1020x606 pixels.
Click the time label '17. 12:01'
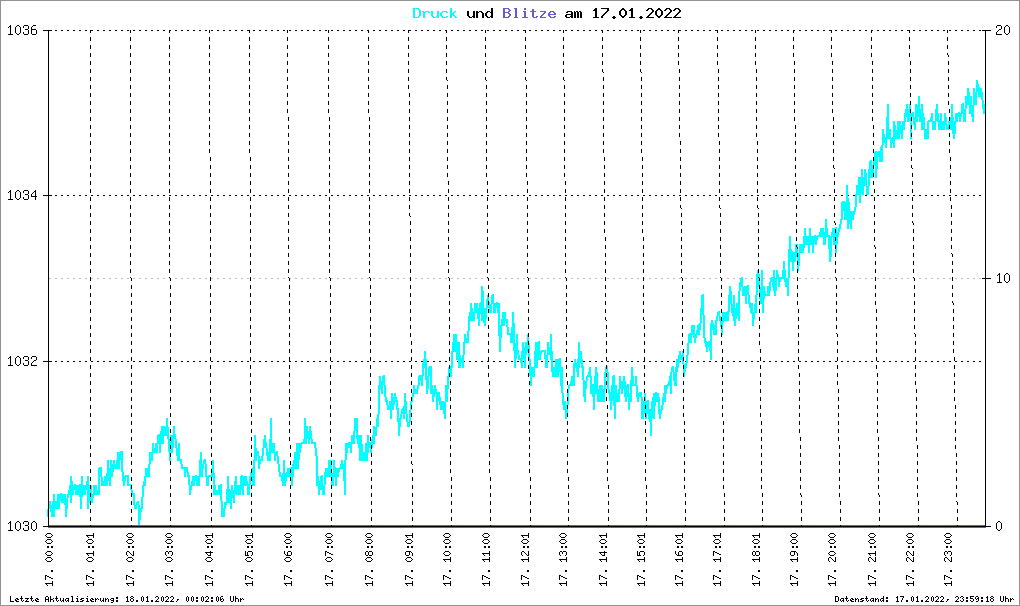click(x=526, y=560)
